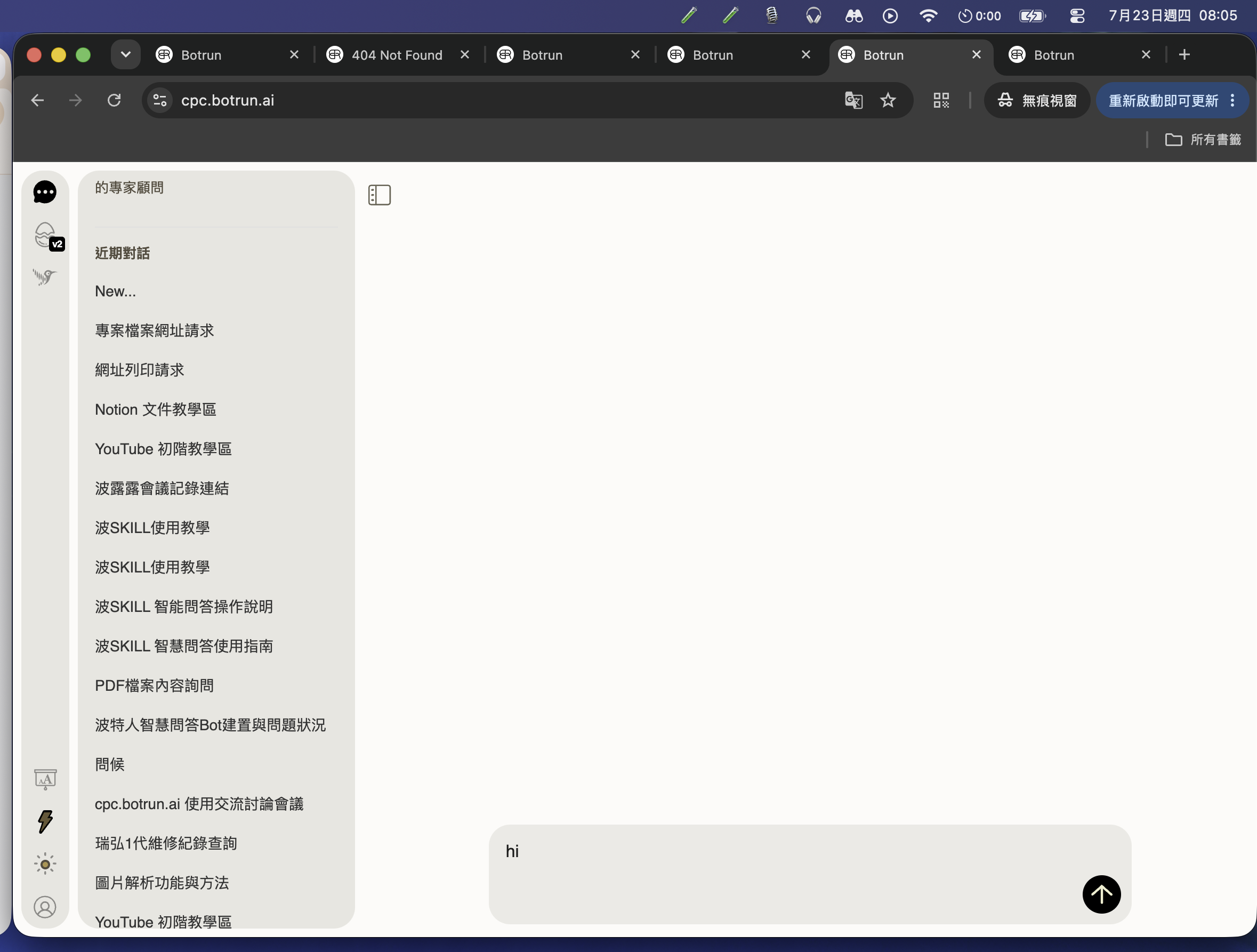Screen dimensions: 1257x952
Task: Click the 無痕視窗 incognito indicator
Action: 1037,101
